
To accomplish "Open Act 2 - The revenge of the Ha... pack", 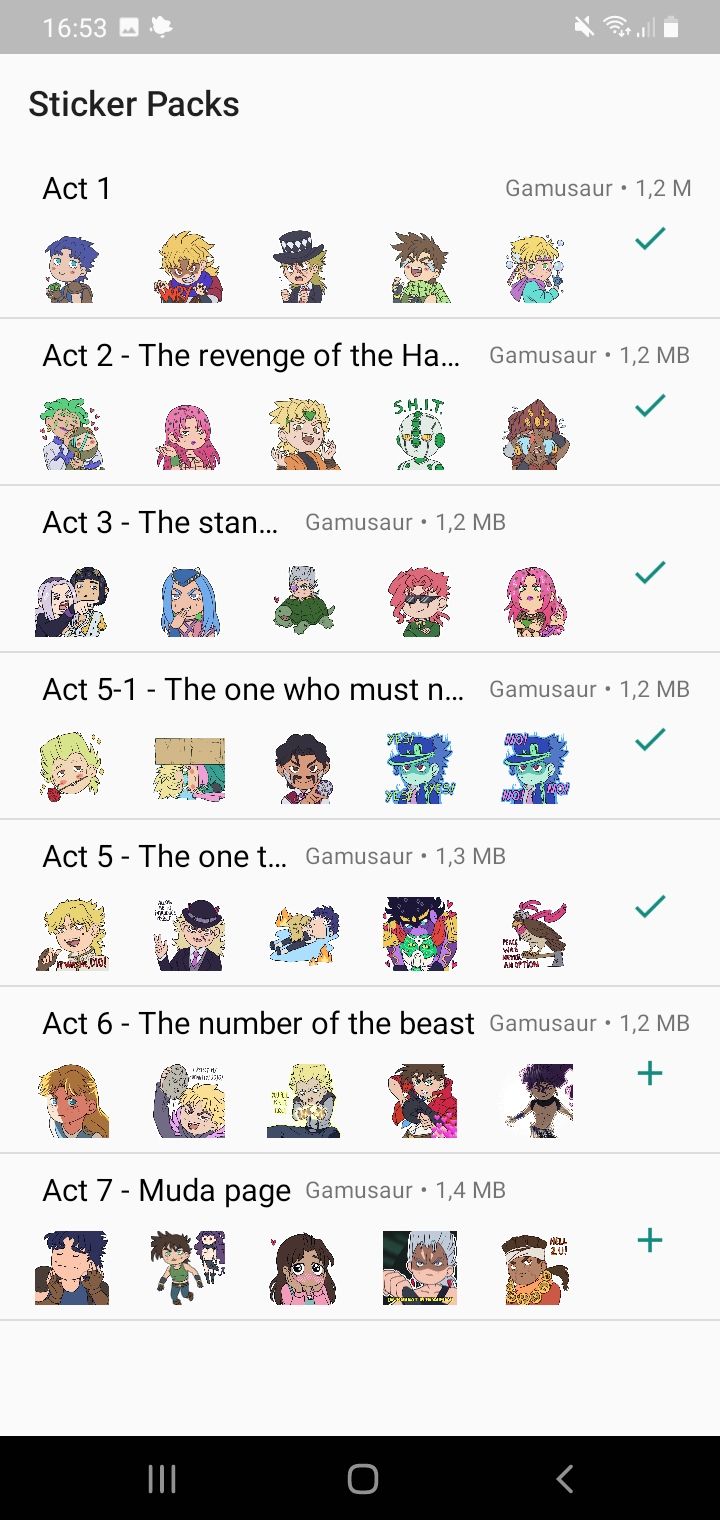I will pyautogui.click(x=252, y=355).
